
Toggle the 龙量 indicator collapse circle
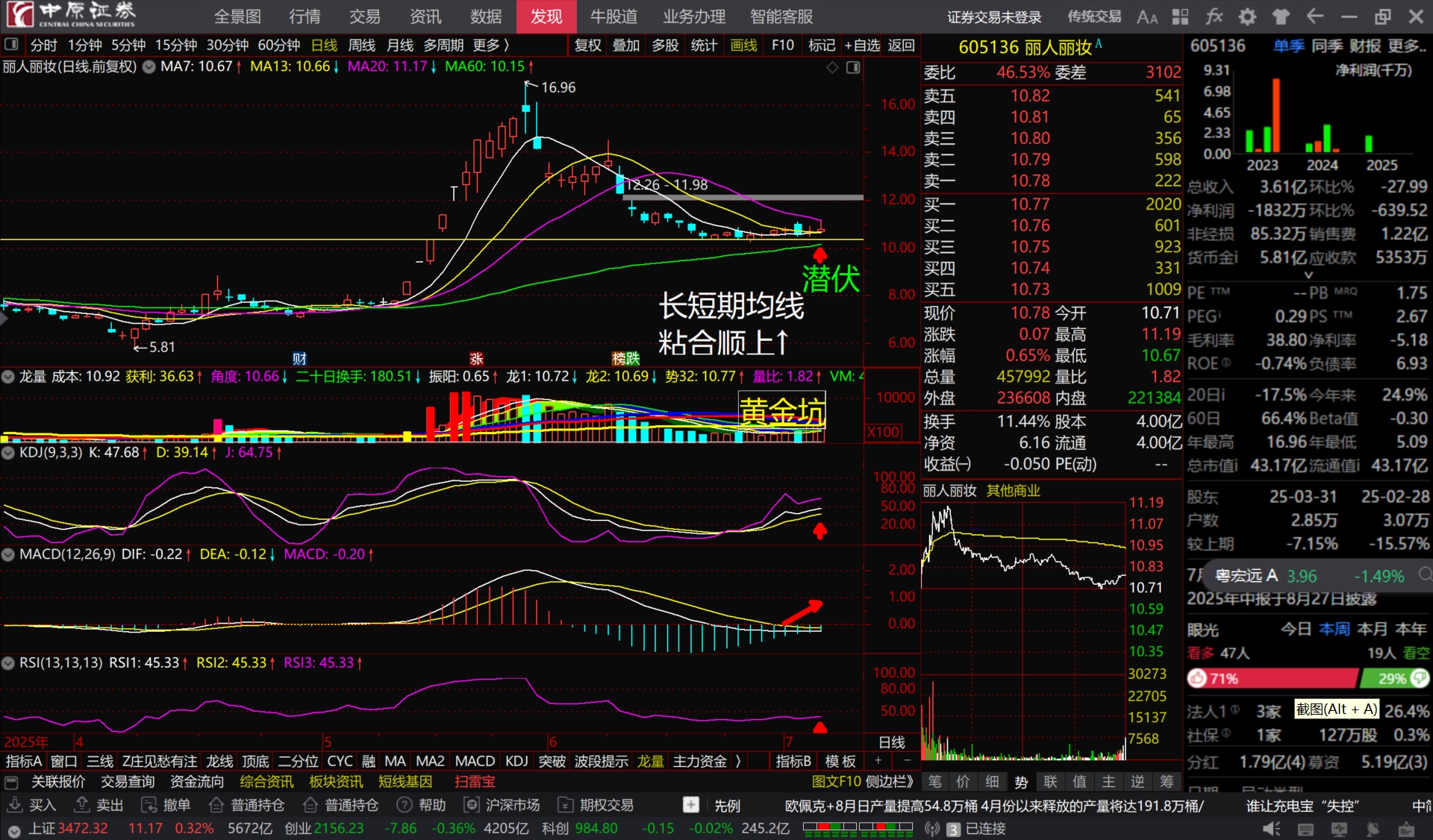tap(8, 377)
